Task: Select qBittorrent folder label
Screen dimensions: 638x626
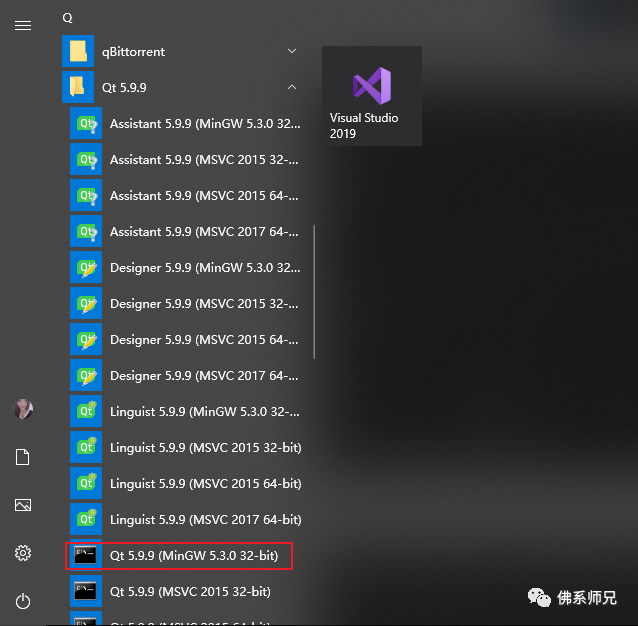Action: click(x=133, y=52)
